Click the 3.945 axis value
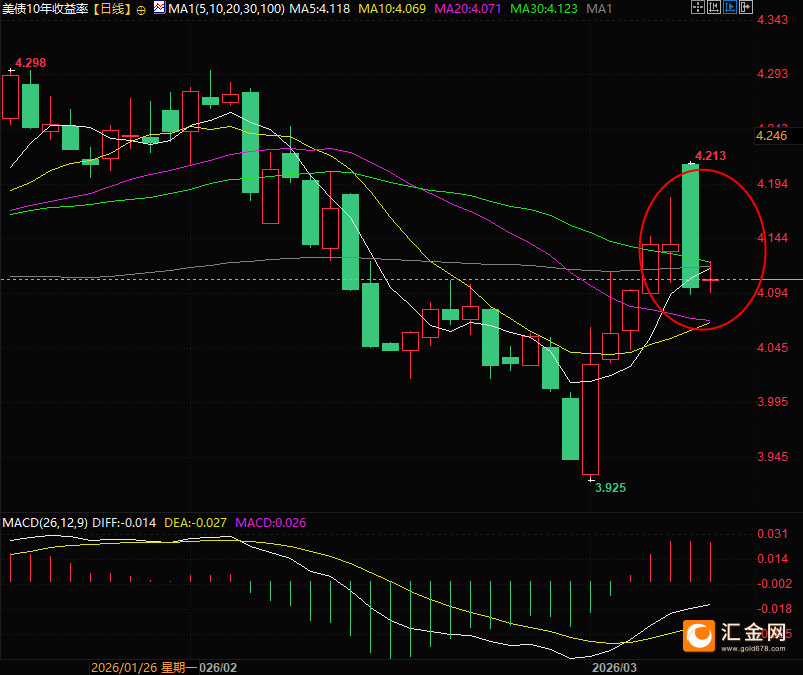803x675 pixels. [772, 457]
